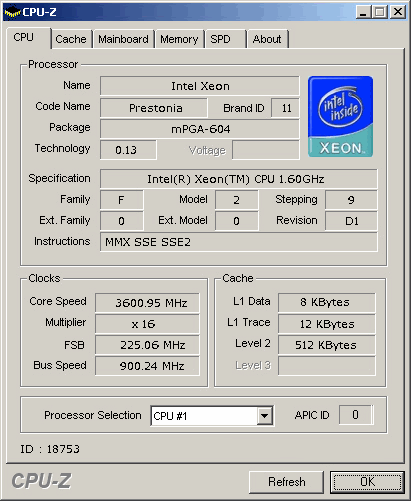This screenshot has width=411, height=501.
Task: Open the About tab
Action: (x=267, y=39)
